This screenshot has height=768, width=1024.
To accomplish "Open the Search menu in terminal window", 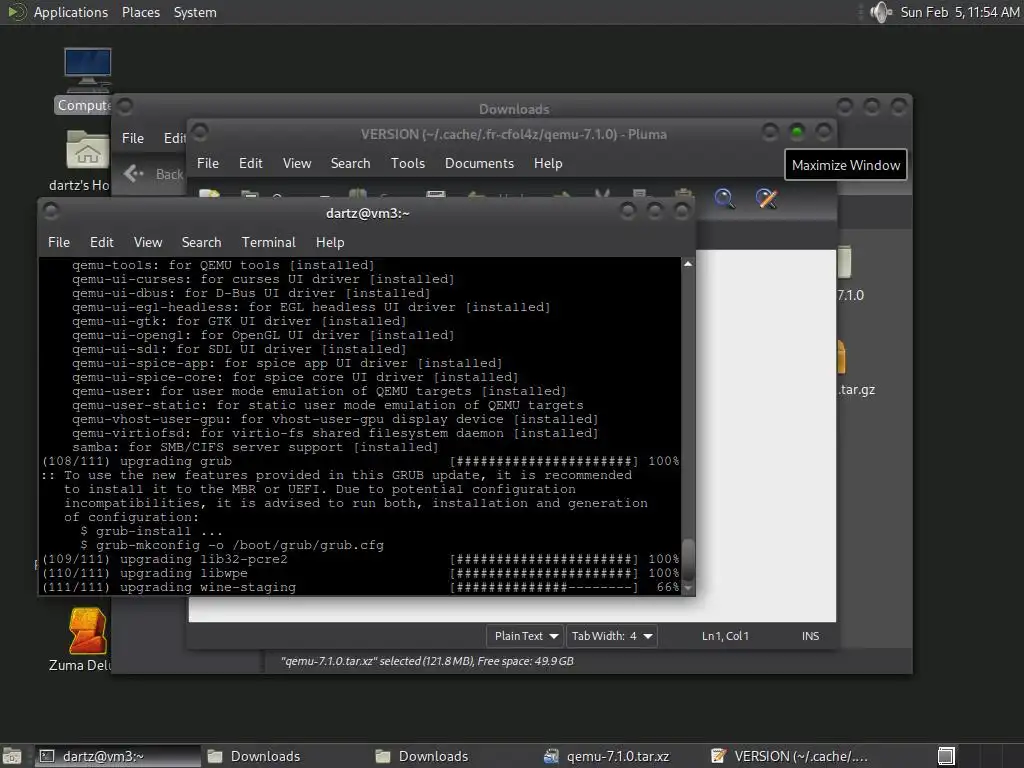I will coord(201,242).
